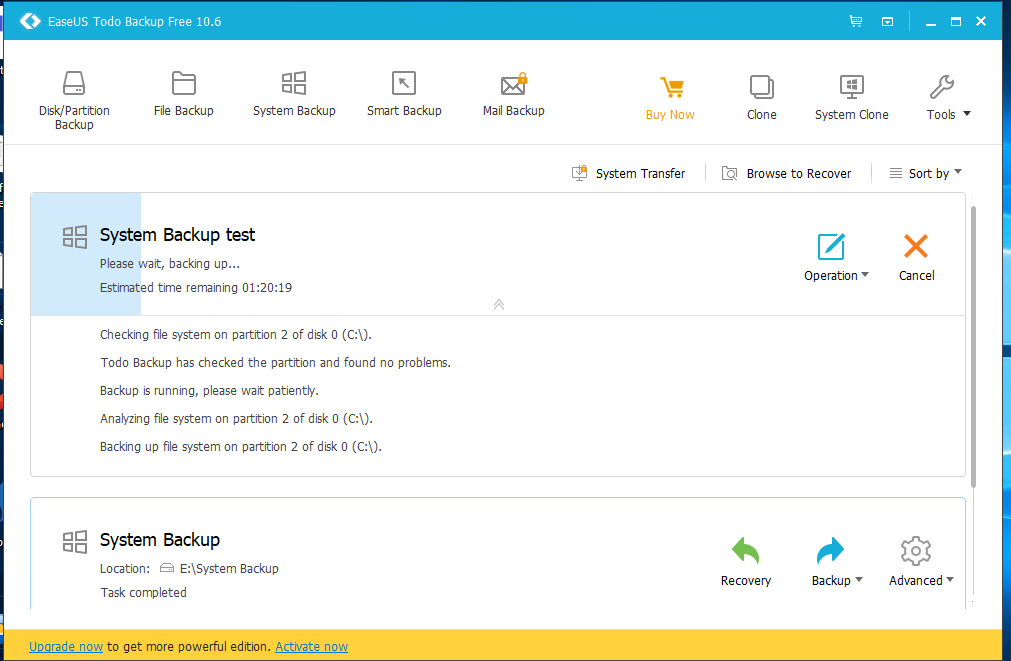The width and height of the screenshot is (1011, 661).
Task: Click log line 'Analyzing file system on partition 2'
Action: pos(237,419)
